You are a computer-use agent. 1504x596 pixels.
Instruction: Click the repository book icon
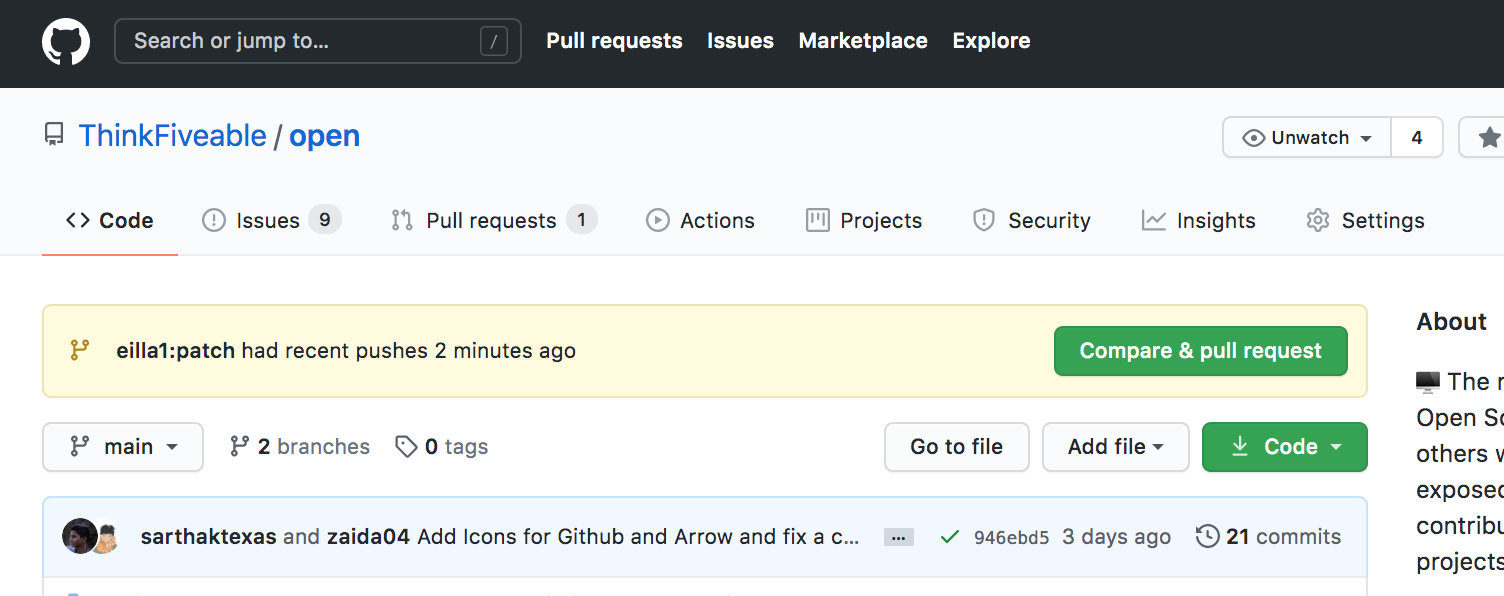(54, 135)
